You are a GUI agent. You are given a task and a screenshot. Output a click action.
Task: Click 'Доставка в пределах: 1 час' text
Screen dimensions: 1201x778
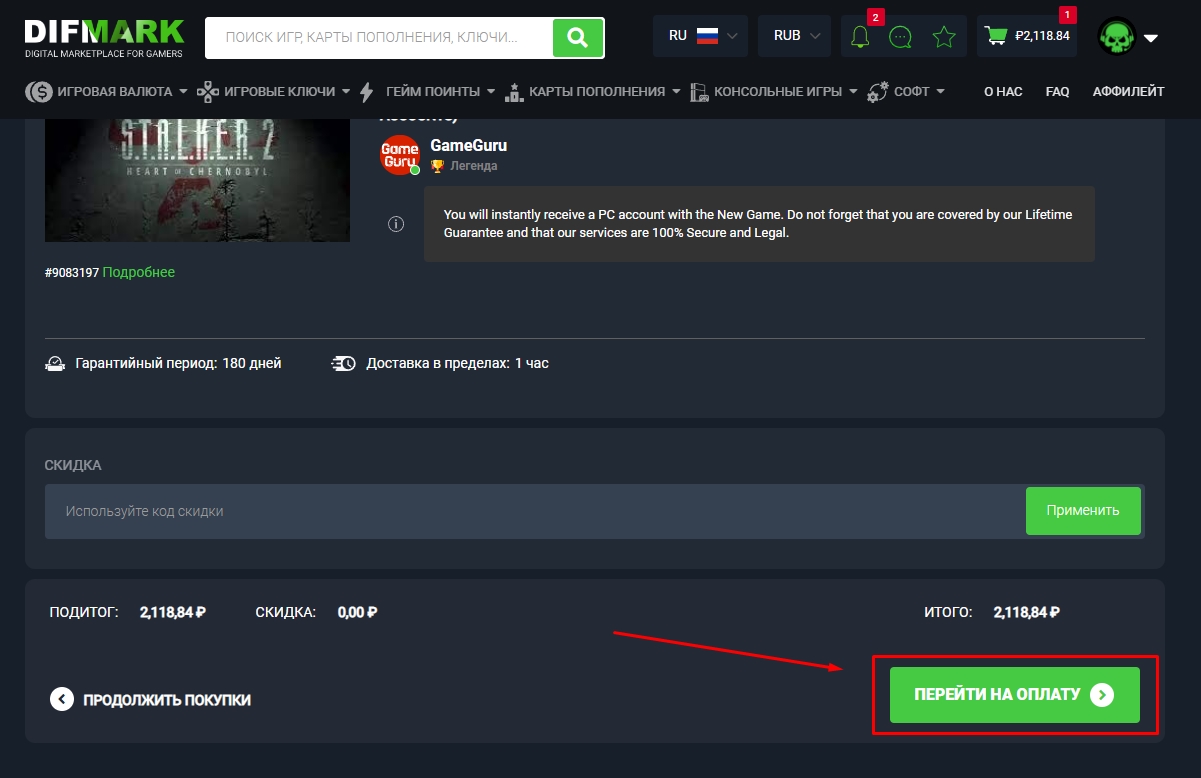pos(457,363)
